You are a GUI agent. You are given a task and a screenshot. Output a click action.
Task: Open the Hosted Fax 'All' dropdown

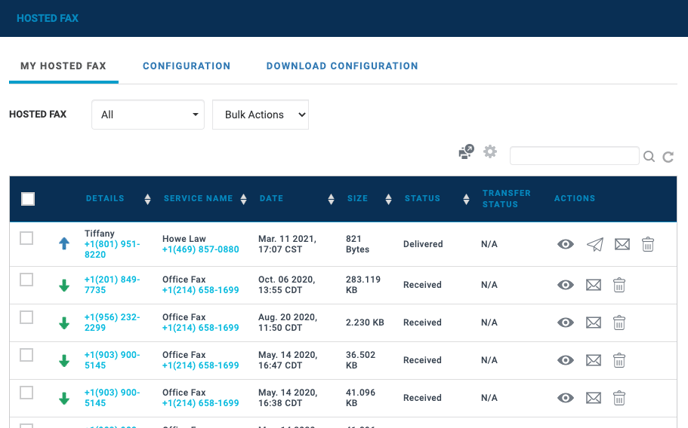[148, 115]
